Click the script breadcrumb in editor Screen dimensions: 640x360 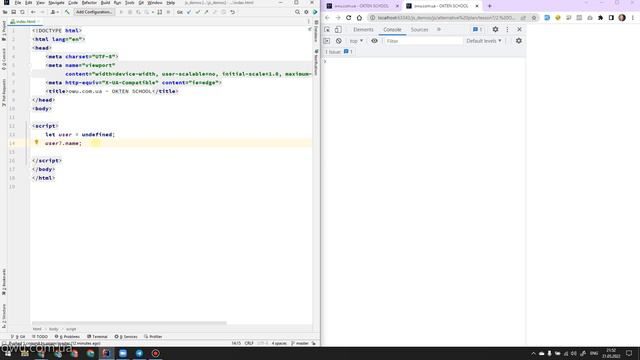[x=71, y=329]
